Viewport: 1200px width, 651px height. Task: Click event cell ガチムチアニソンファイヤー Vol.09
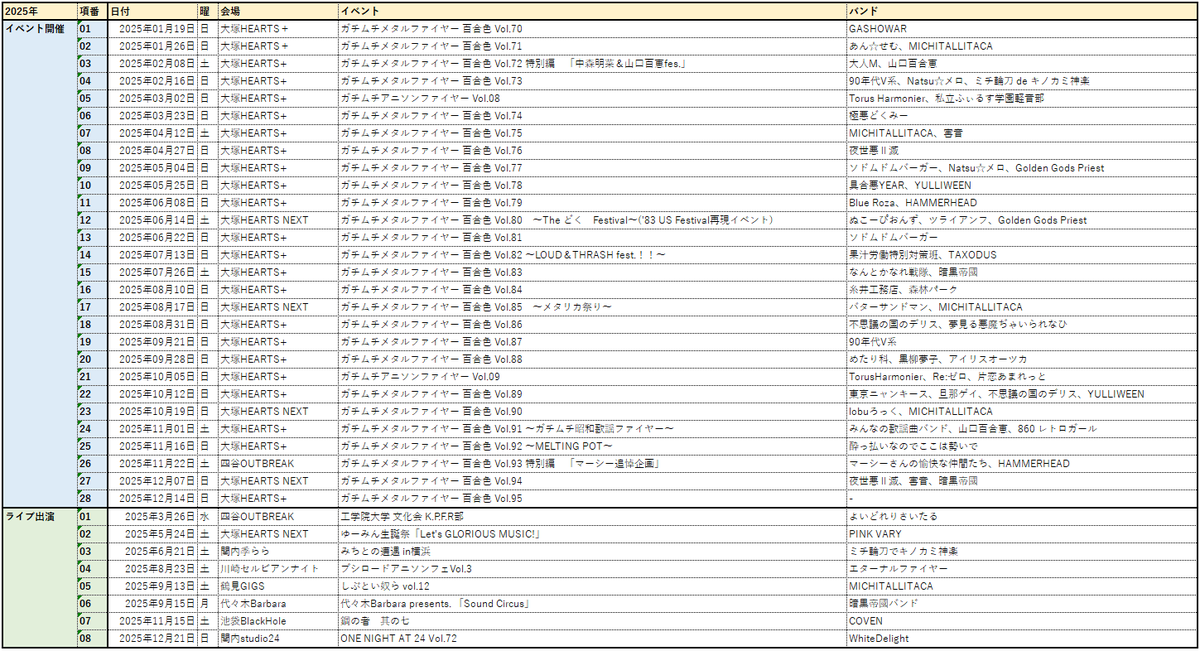point(591,376)
